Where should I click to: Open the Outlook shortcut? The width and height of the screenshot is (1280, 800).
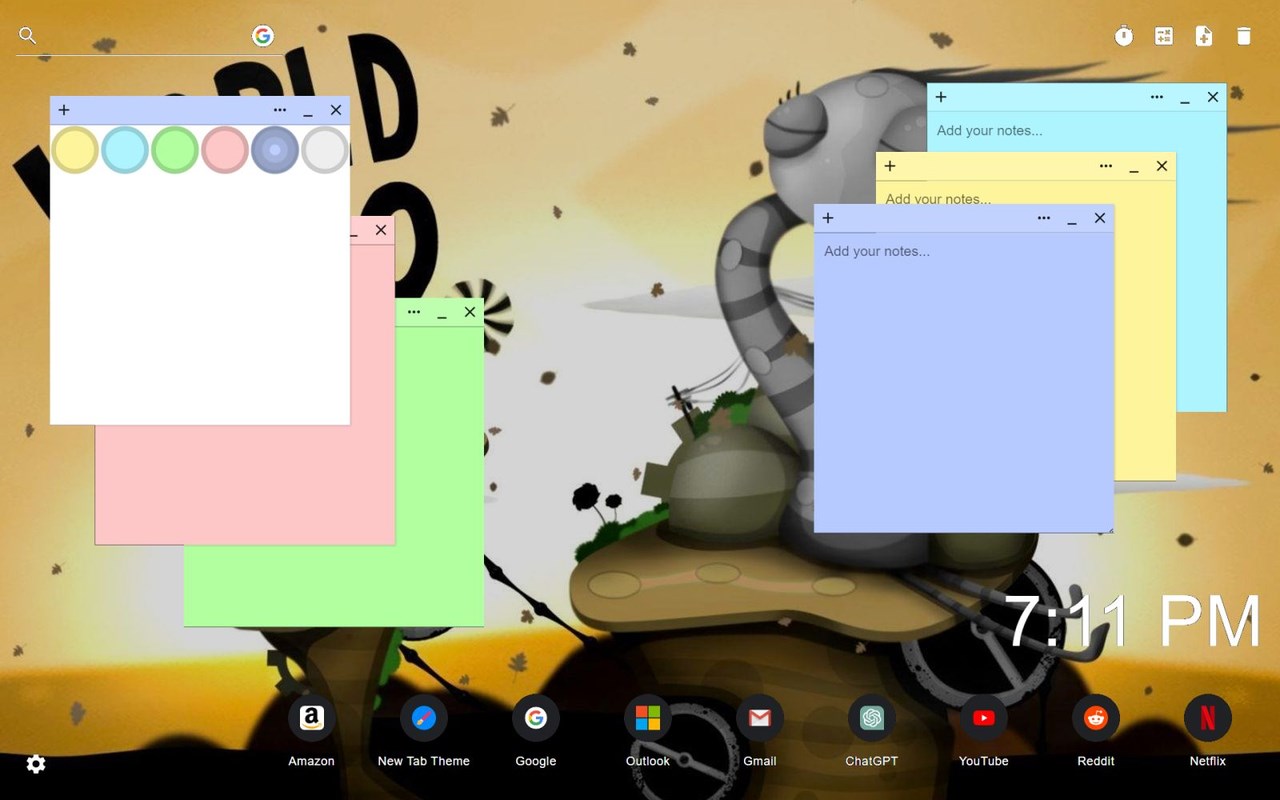[648, 718]
